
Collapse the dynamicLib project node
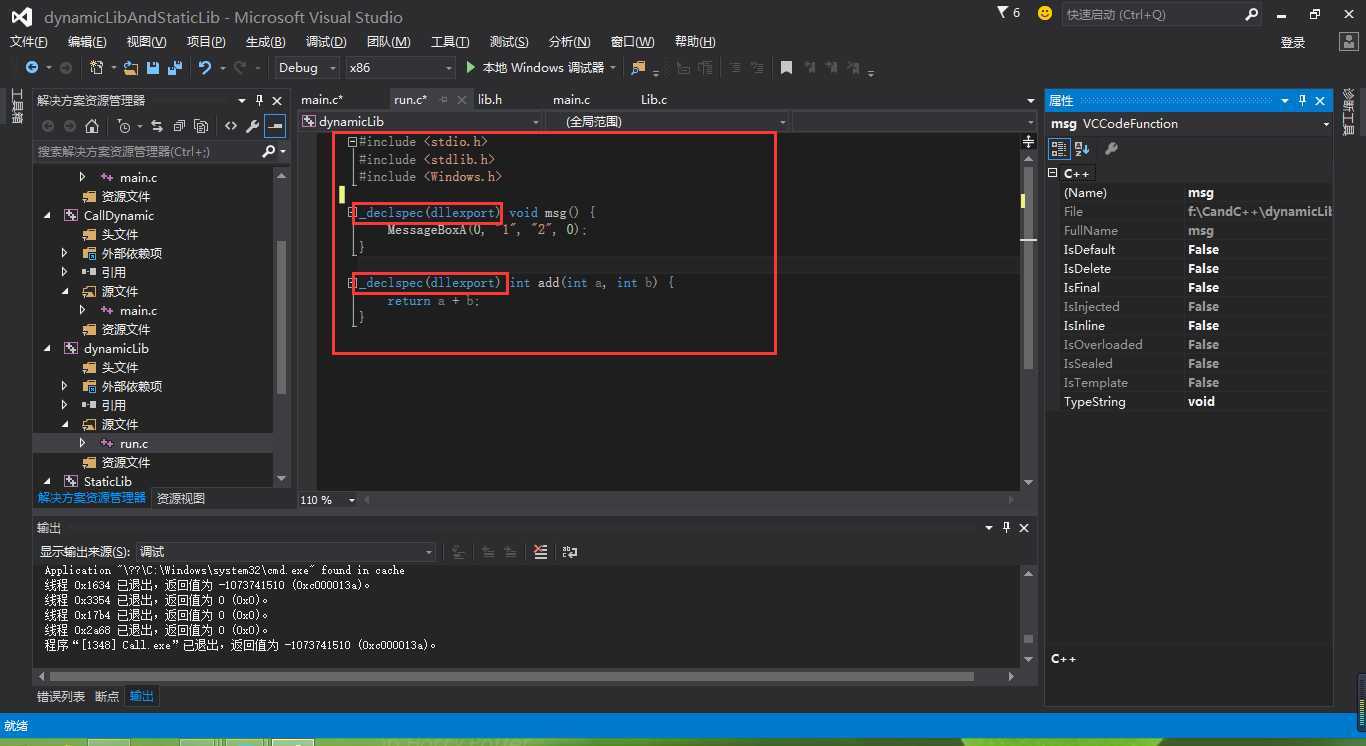coord(47,348)
